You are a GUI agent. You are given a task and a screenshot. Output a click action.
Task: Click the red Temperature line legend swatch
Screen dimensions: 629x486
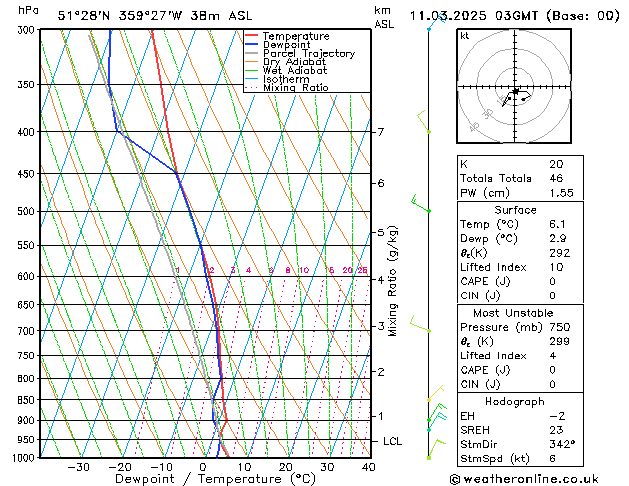click(252, 36)
